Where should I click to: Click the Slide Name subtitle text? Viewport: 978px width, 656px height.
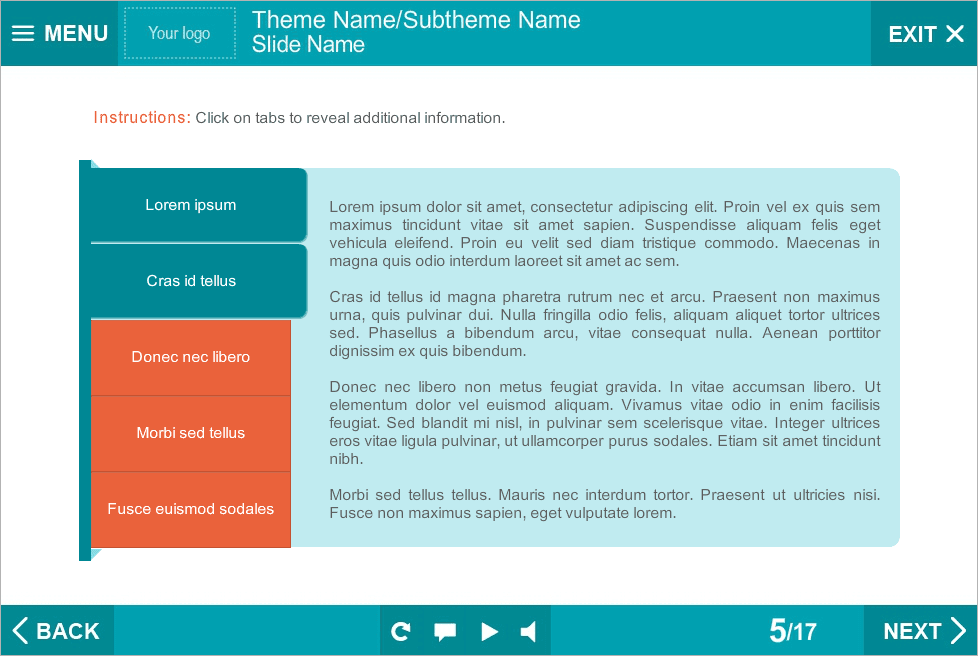pyautogui.click(x=308, y=45)
